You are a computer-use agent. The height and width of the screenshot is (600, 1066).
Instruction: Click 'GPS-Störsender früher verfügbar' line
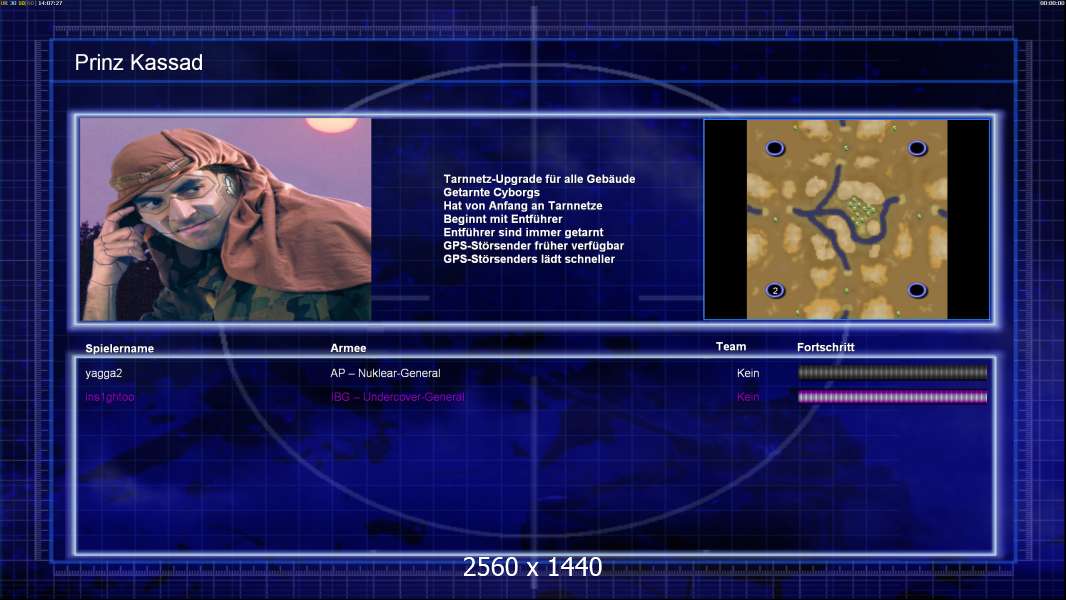[x=534, y=245]
